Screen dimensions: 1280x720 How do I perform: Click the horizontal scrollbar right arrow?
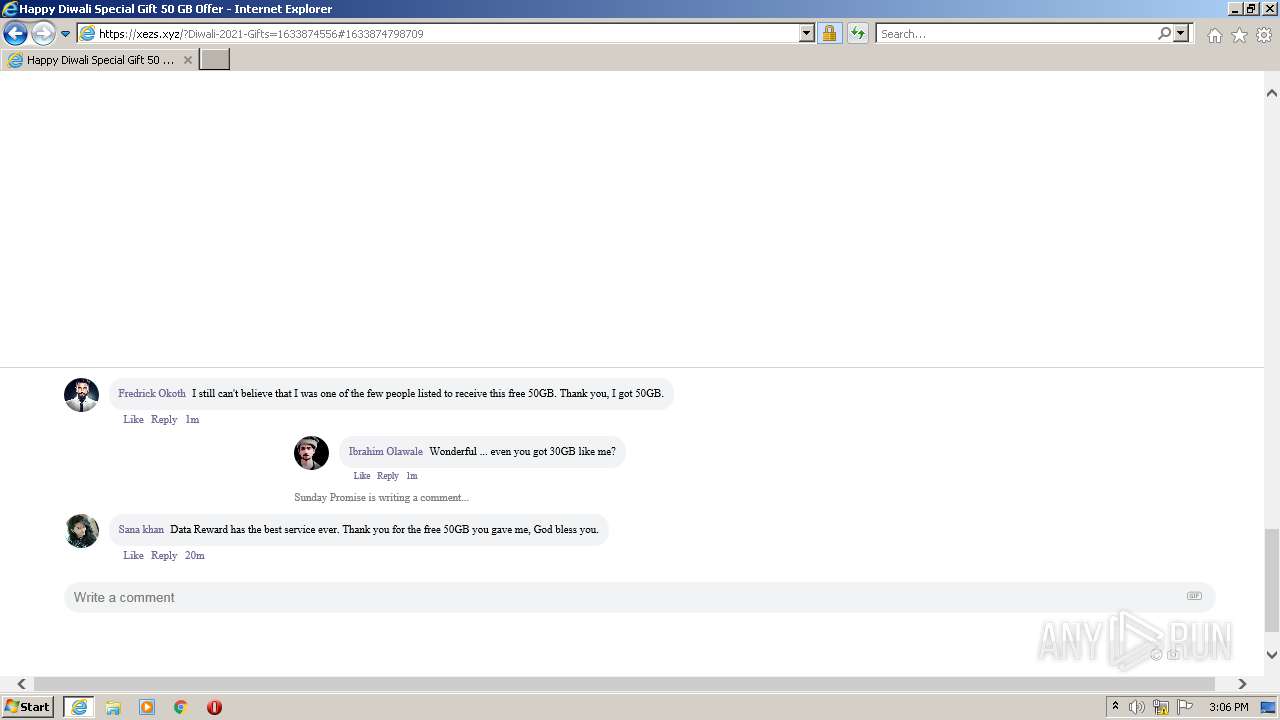point(1242,684)
